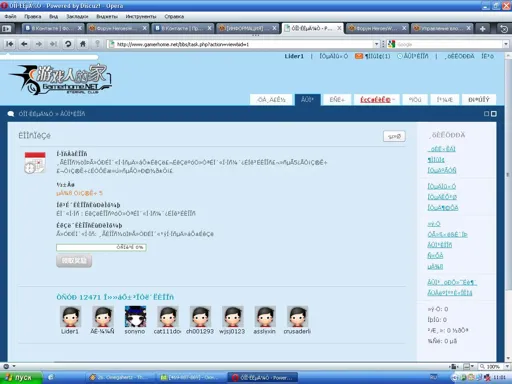Click the Opera rewind navigation button

[x=10, y=44]
